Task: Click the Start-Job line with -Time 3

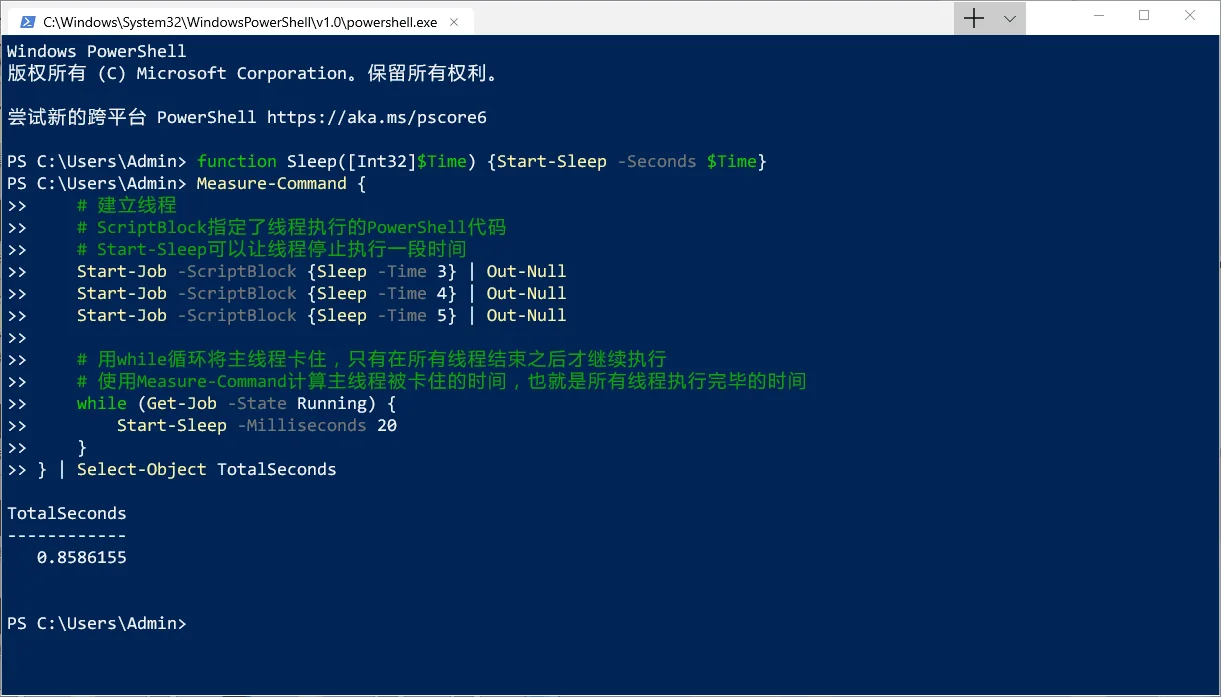Action: (320, 271)
